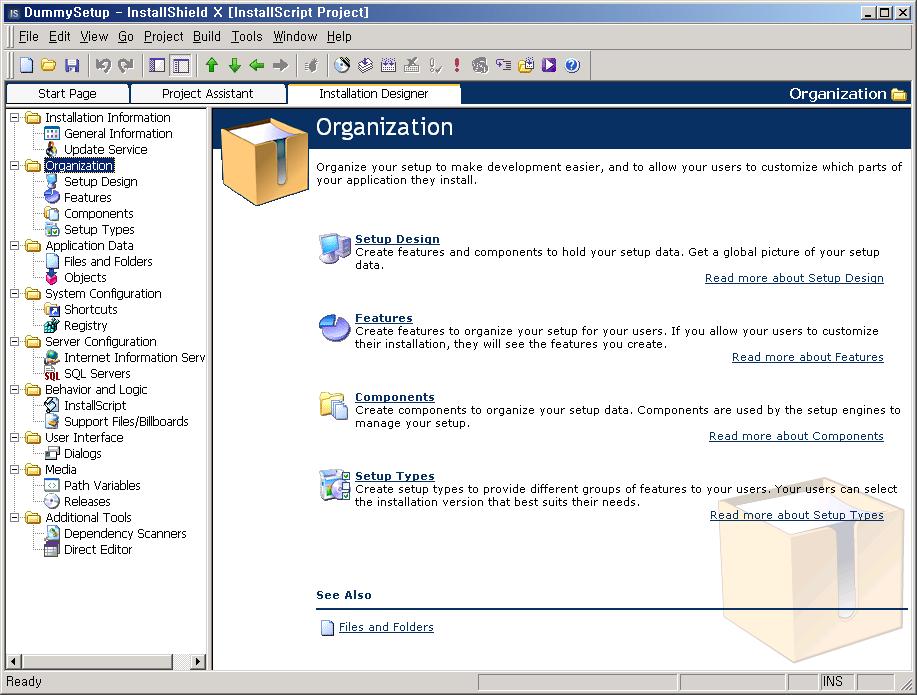Click the release wizard disc icon
917x695 pixels.
[342, 65]
